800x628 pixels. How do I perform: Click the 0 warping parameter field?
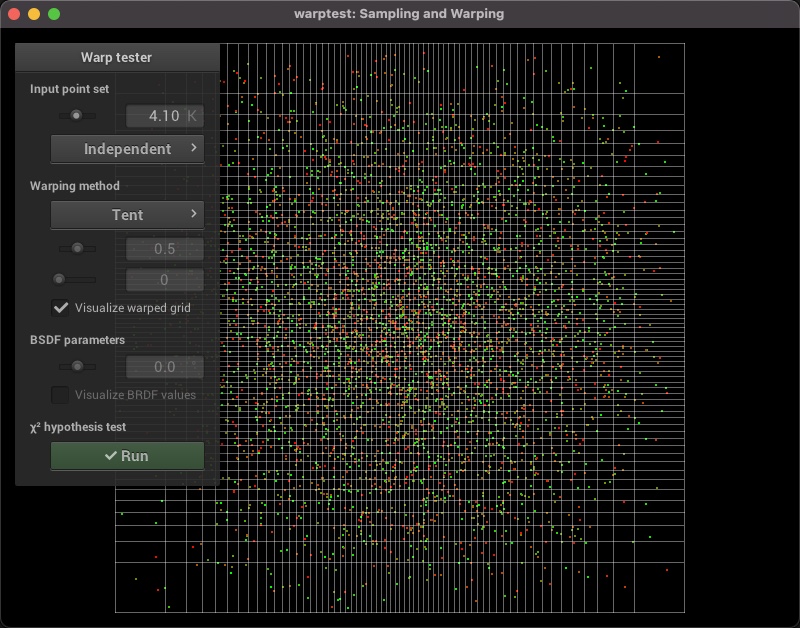(x=164, y=280)
